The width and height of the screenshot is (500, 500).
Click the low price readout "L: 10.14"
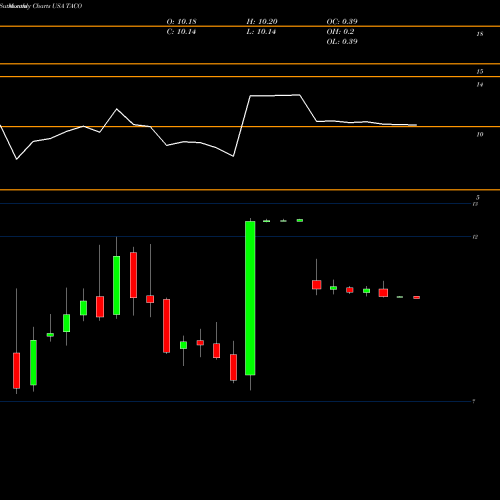point(261,32)
